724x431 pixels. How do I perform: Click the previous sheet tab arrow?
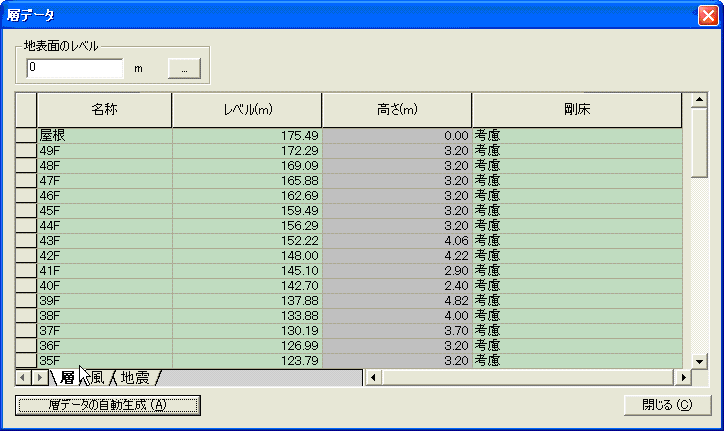point(24,378)
